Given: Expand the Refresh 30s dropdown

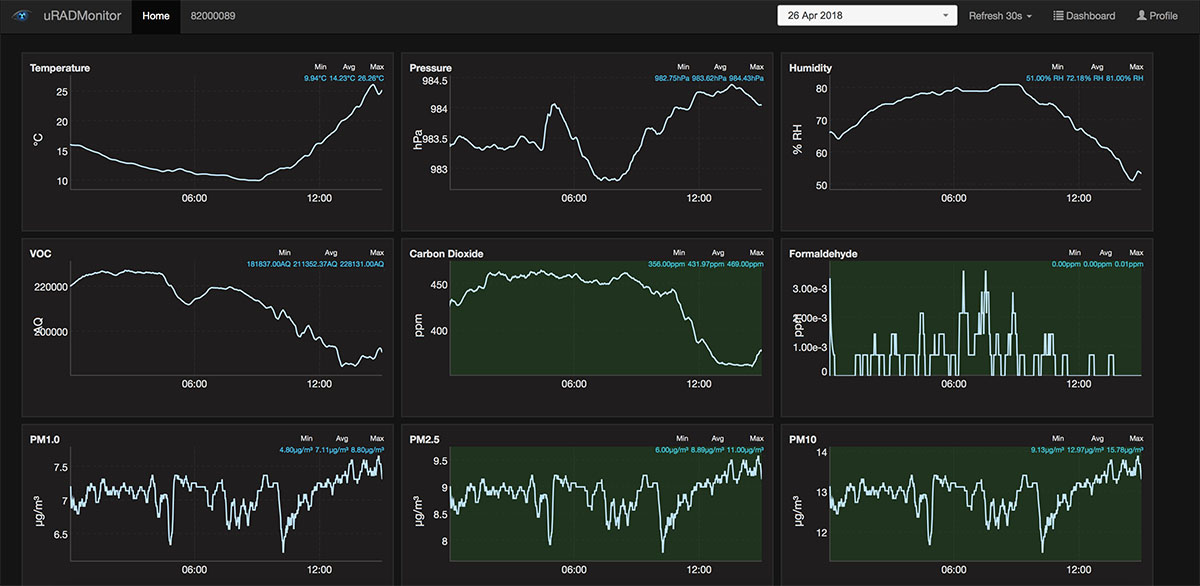Looking at the screenshot, I should [1000, 16].
